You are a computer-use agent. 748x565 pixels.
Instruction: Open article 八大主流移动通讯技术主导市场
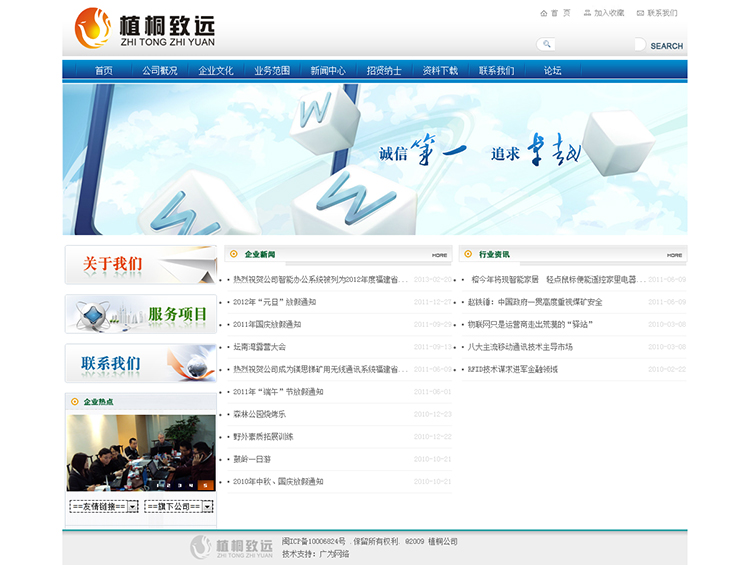(520, 347)
